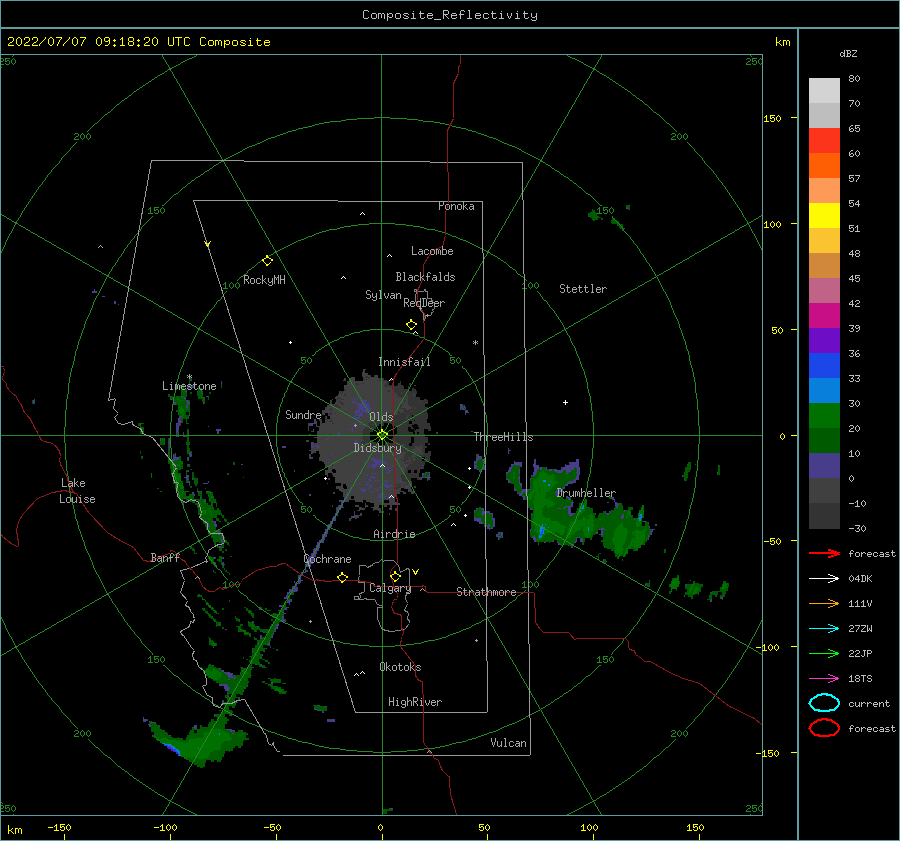The image size is (900, 841).
Task: Click the orange 111V arrow legend icon
Action: click(824, 603)
